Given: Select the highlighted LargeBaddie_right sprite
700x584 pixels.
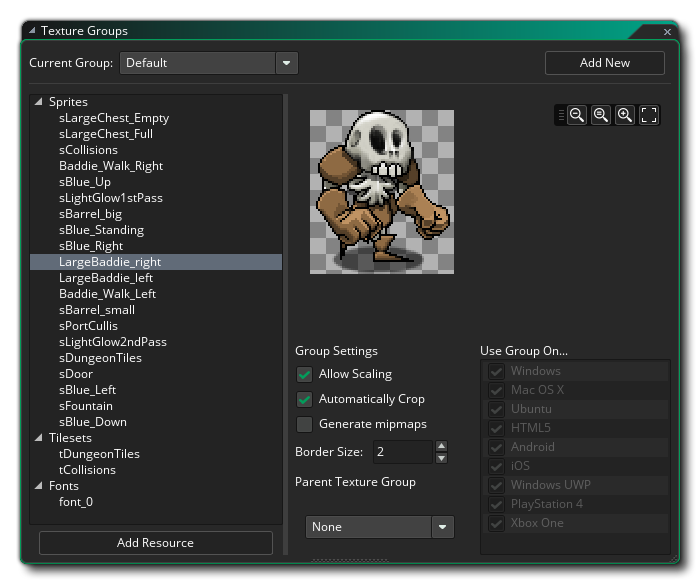Looking at the screenshot, I should 156,262.
